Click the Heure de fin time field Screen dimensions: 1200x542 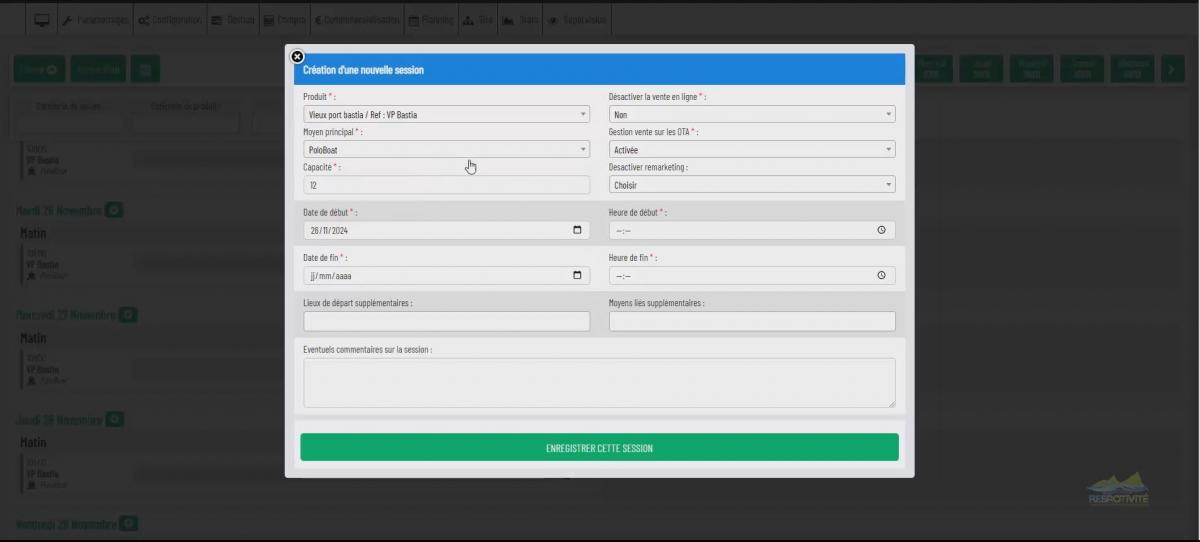752,275
